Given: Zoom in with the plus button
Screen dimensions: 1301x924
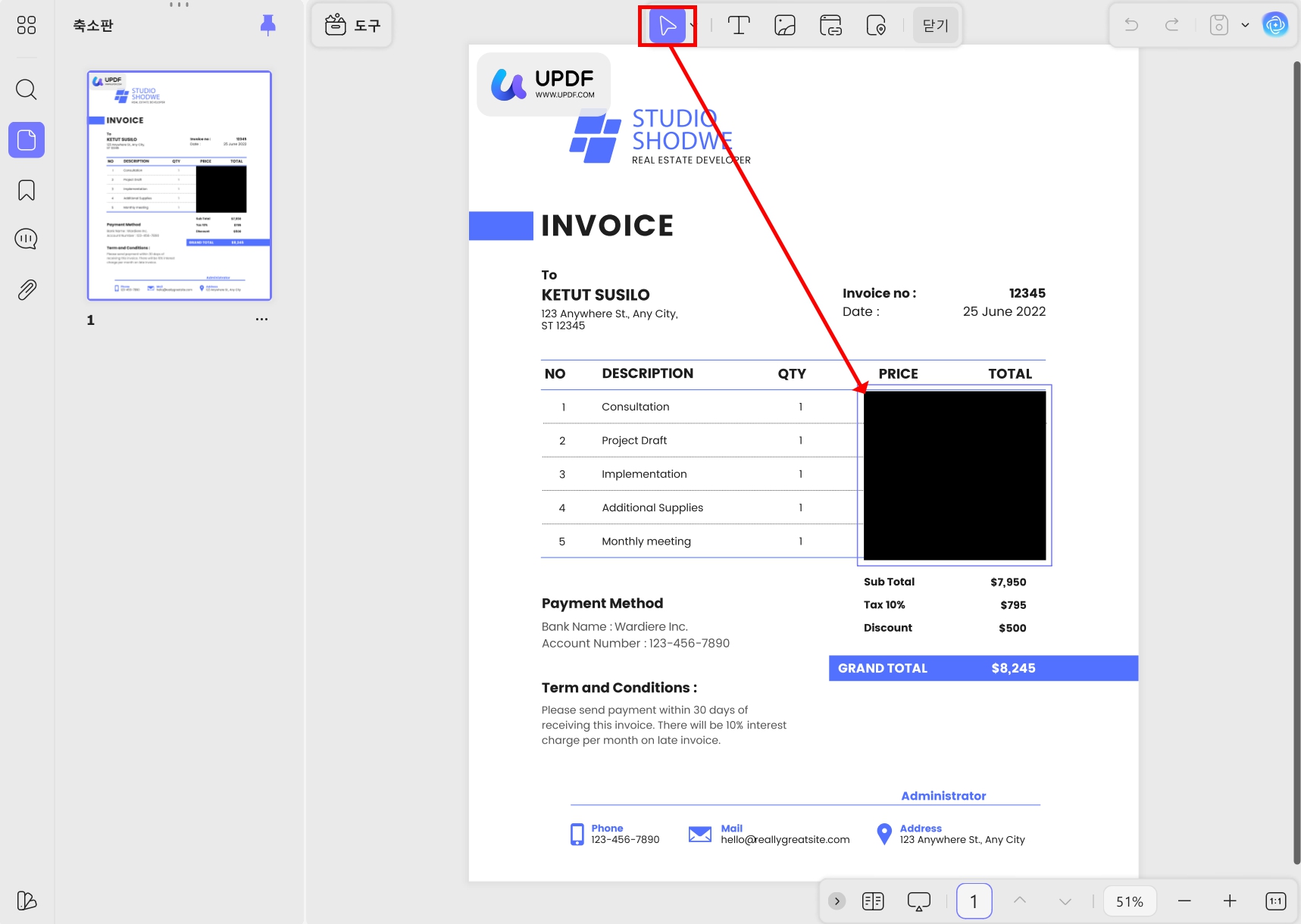Looking at the screenshot, I should pyautogui.click(x=1229, y=901).
